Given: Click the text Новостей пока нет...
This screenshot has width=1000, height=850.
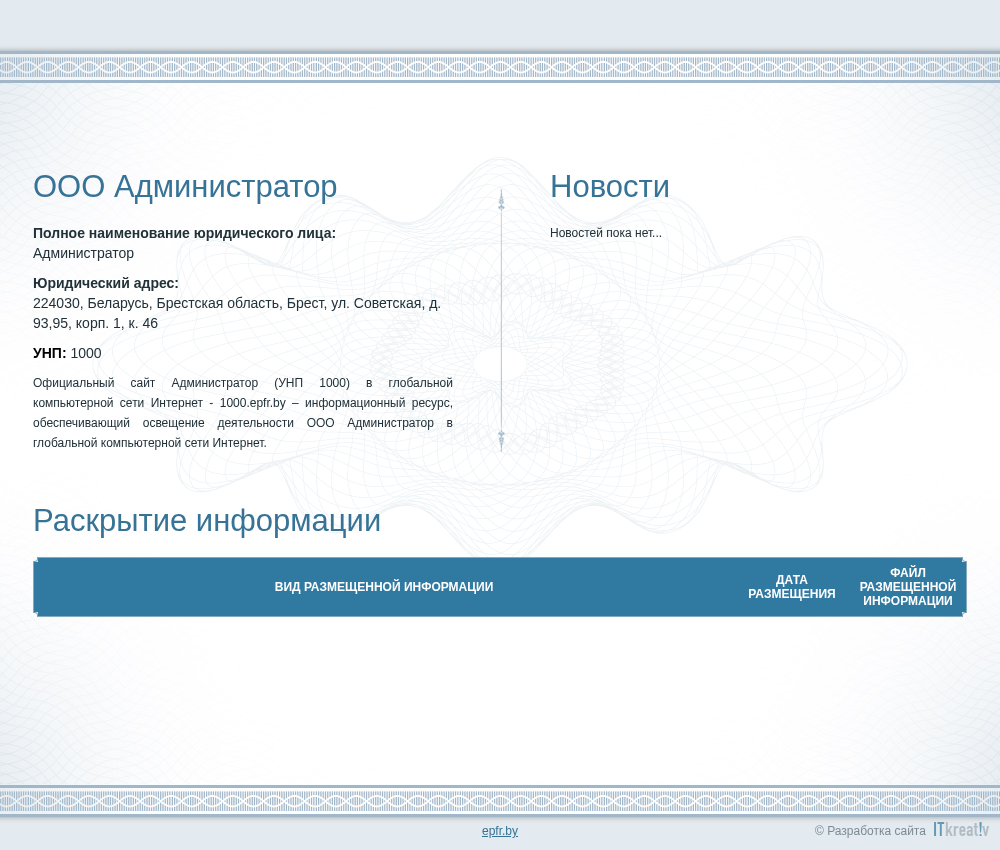Looking at the screenshot, I should coord(605,233).
